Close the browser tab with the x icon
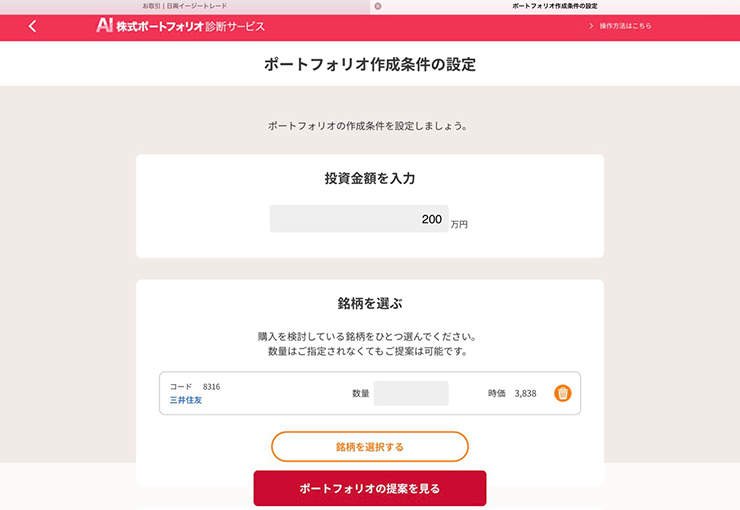The image size is (740, 510). (378, 6)
